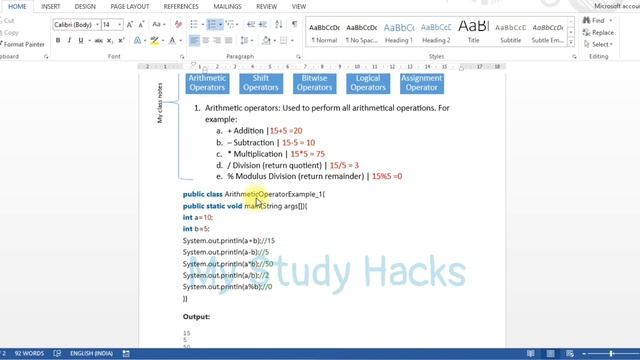Apply justify alignment

229,40
